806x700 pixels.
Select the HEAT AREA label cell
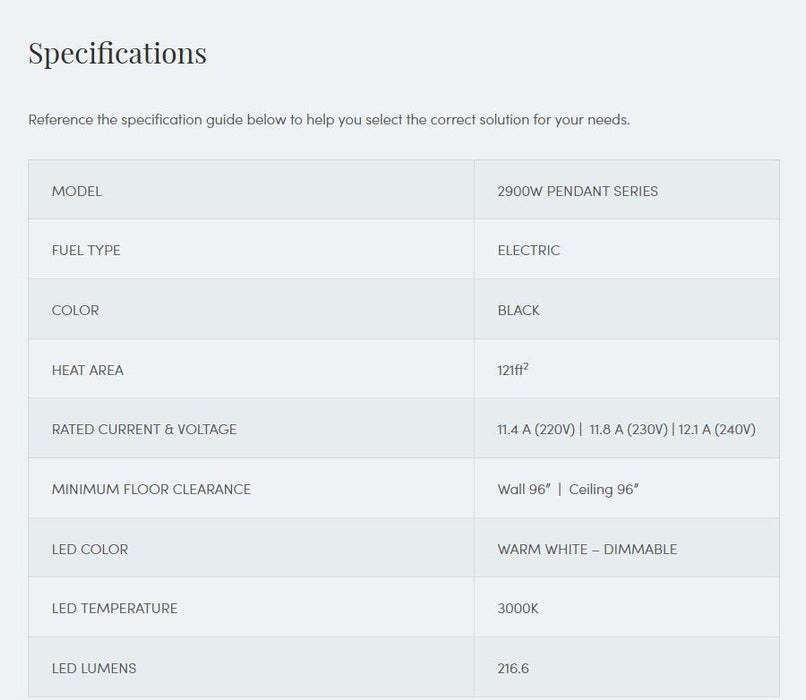88,370
